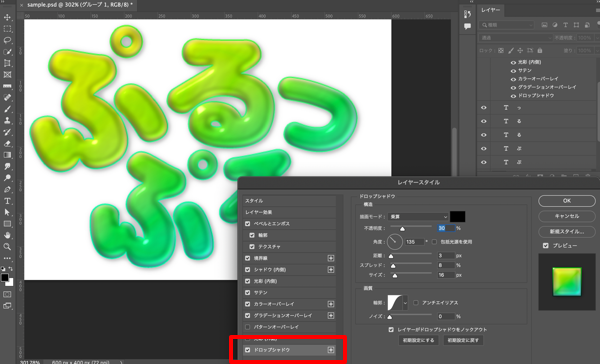600x364 pixels.
Task: Toggle the プレビュー checkbox
Action: click(546, 245)
